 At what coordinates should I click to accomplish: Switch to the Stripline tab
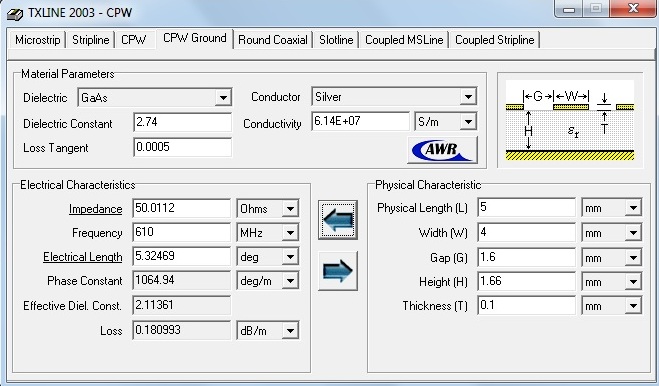pyautogui.click(x=90, y=40)
